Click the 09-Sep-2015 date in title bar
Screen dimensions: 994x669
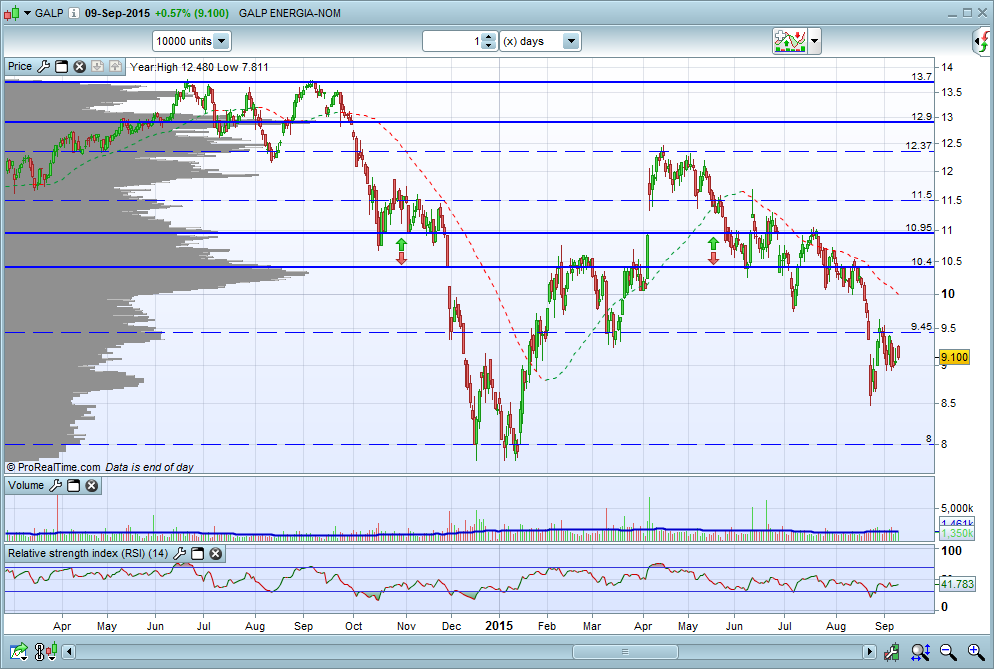117,13
